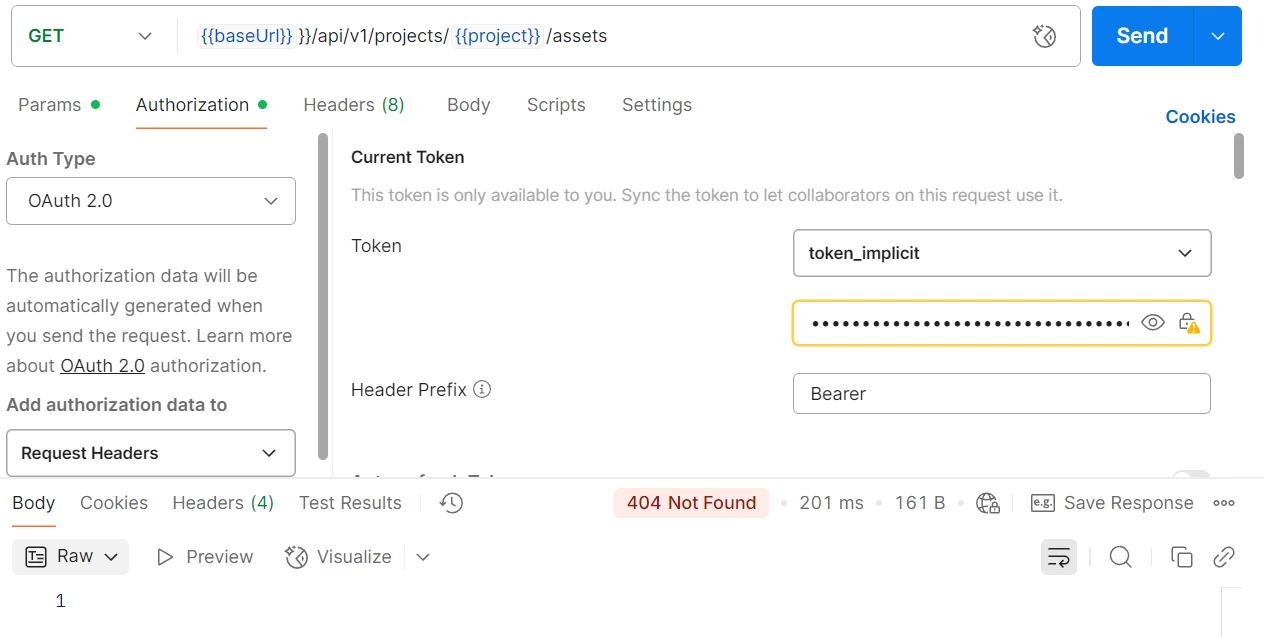Image resolution: width=1264 pixels, height=637 pixels.
Task: Switch to the Scripts tab
Action: coord(556,105)
